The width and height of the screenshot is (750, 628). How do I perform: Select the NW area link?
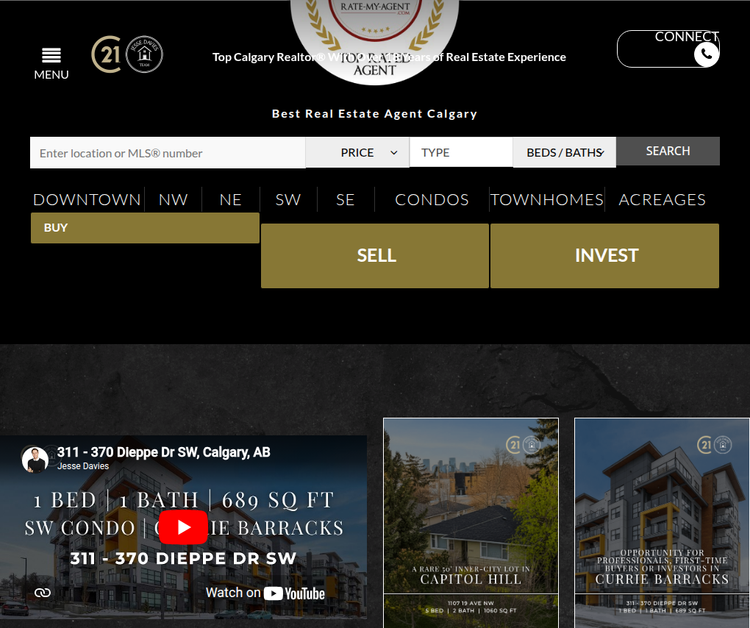tap(173, 199)
